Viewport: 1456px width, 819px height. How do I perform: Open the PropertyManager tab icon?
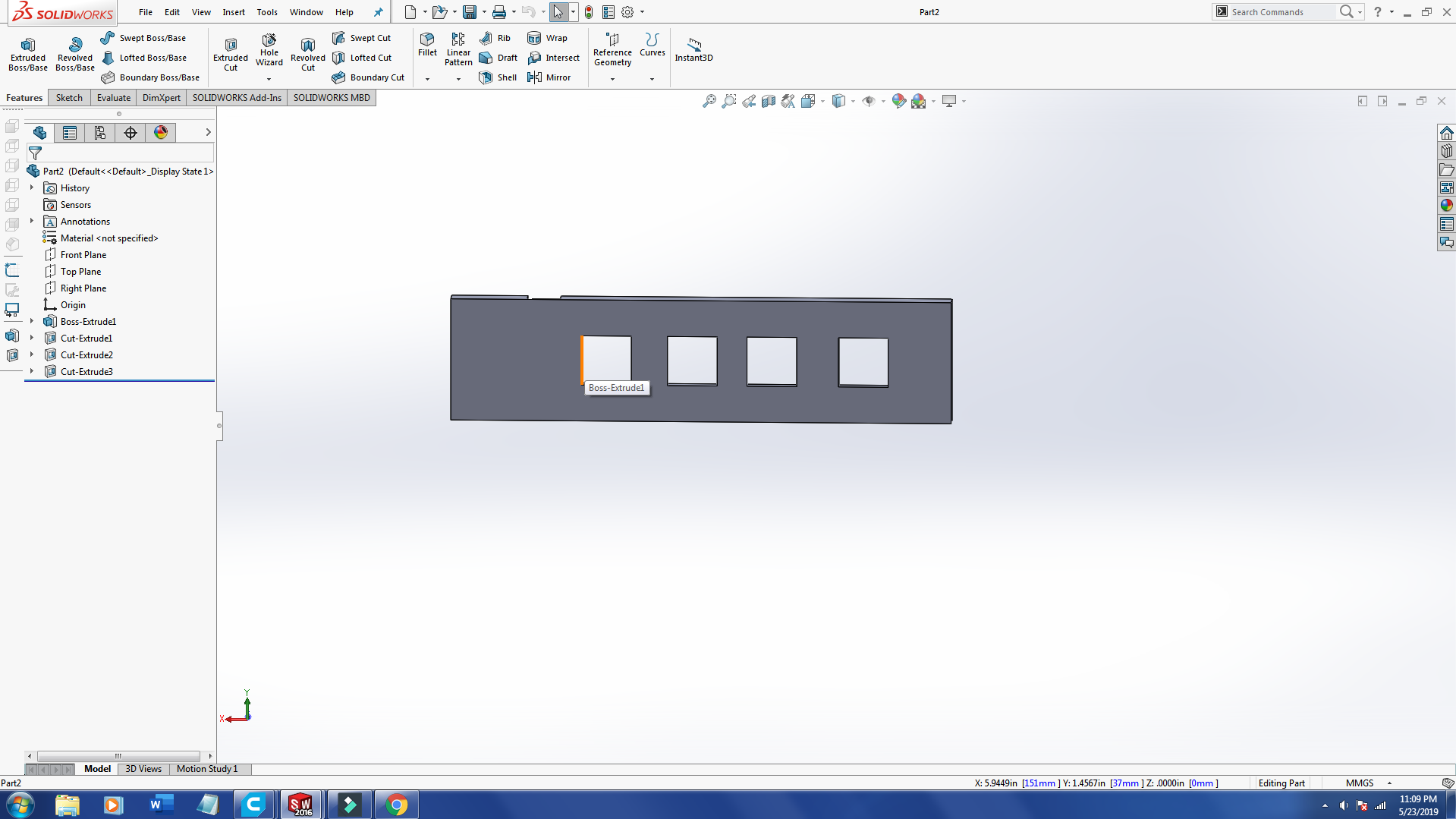(x=70, y=133)
